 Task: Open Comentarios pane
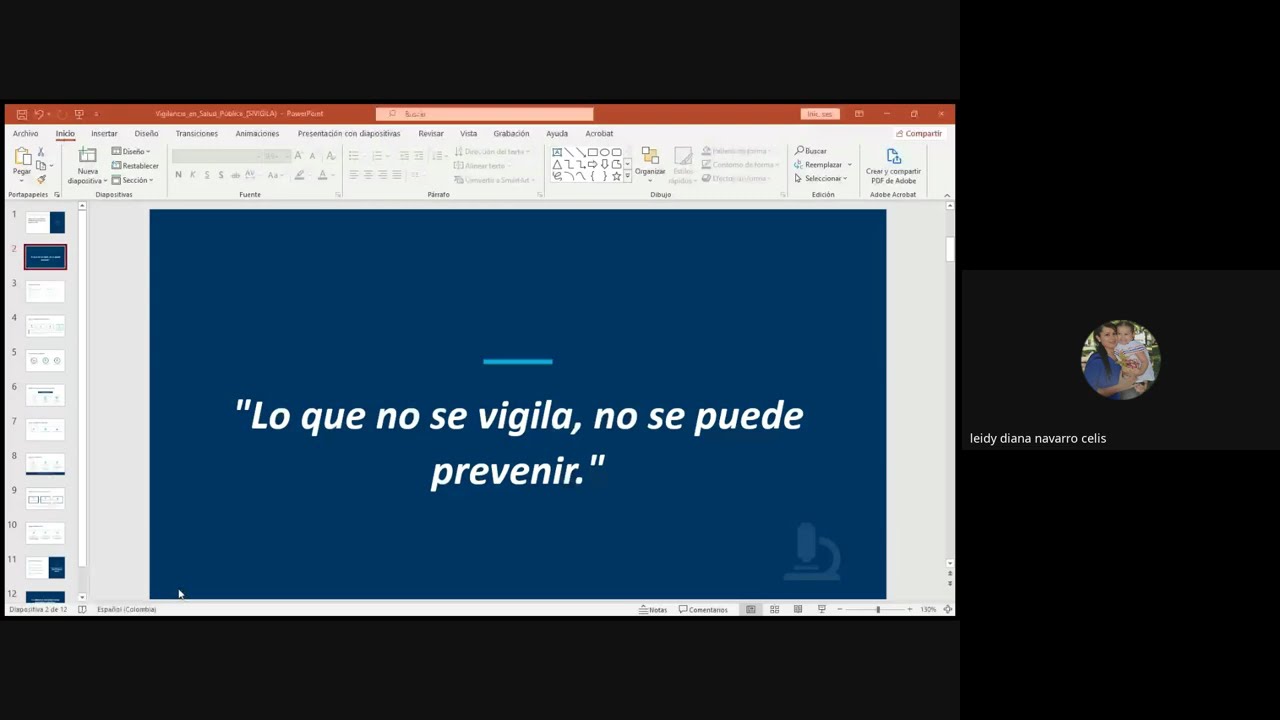[703, 609]
